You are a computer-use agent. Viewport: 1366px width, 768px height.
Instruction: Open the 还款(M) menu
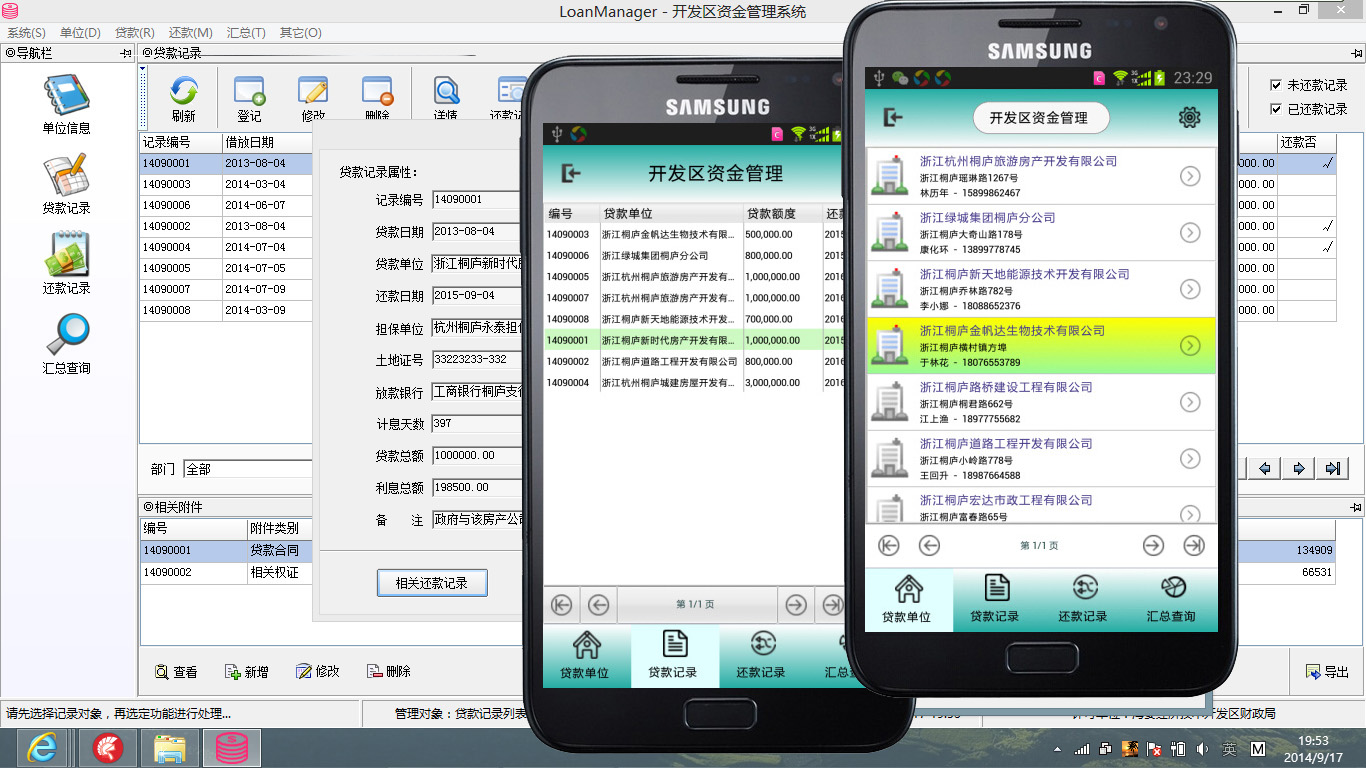190,33
